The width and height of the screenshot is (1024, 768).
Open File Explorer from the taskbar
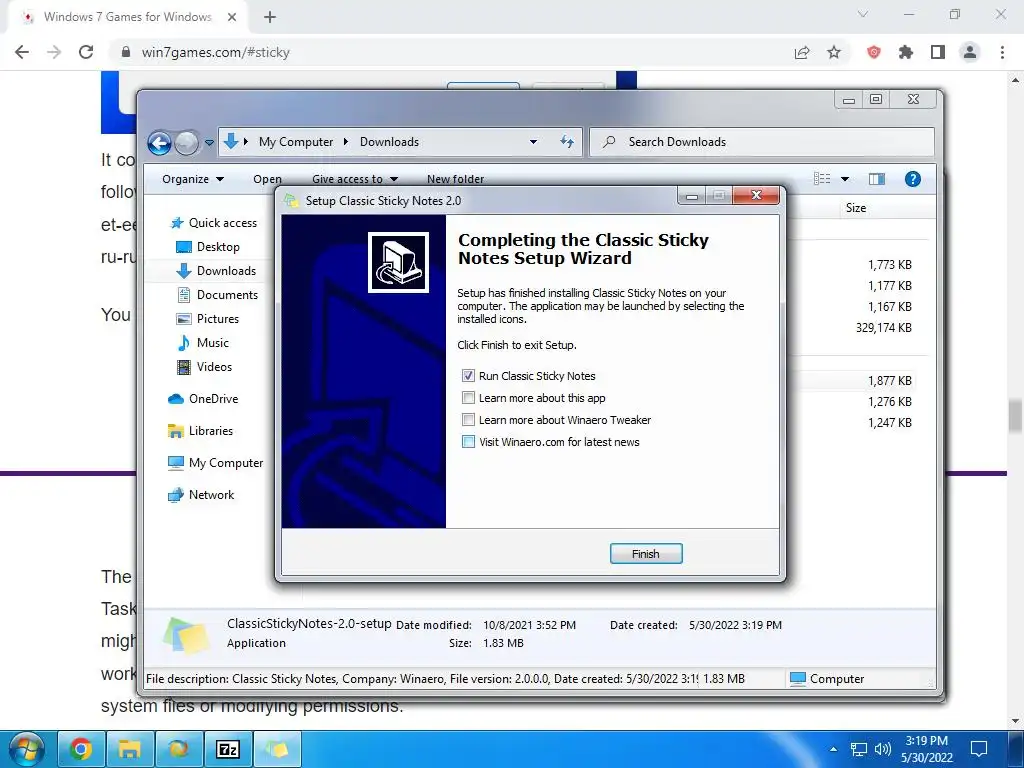click(129, 749)
